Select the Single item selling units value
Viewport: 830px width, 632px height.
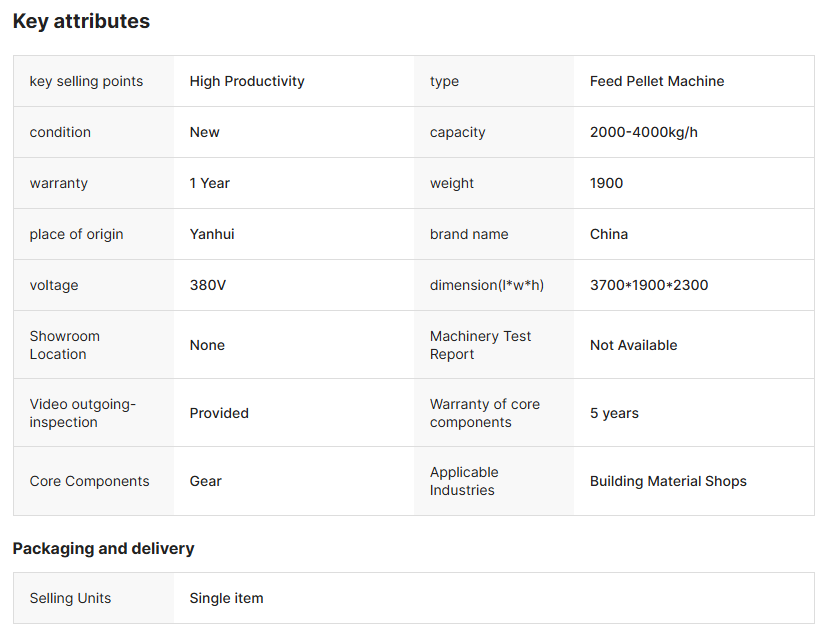click(x=226, y=598)
